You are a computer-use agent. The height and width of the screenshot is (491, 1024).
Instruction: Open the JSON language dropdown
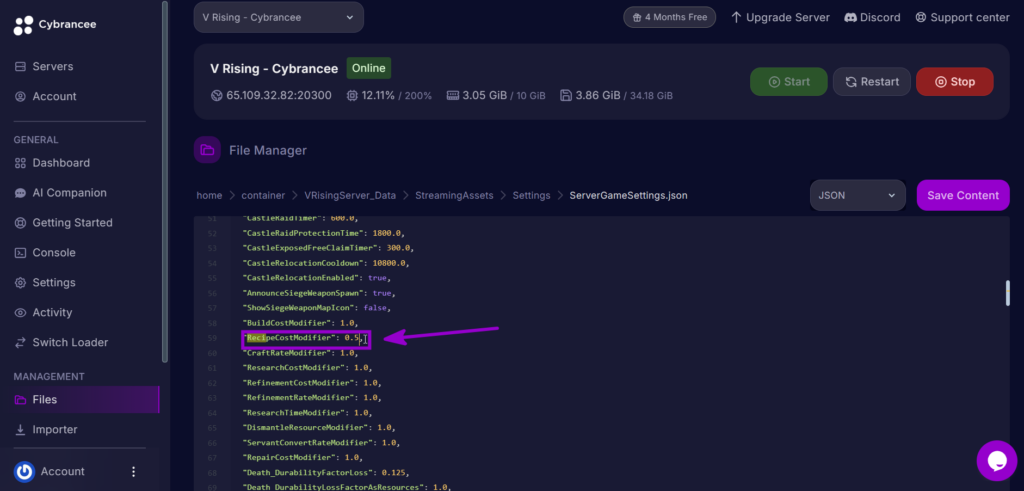(x=857, y=195)
